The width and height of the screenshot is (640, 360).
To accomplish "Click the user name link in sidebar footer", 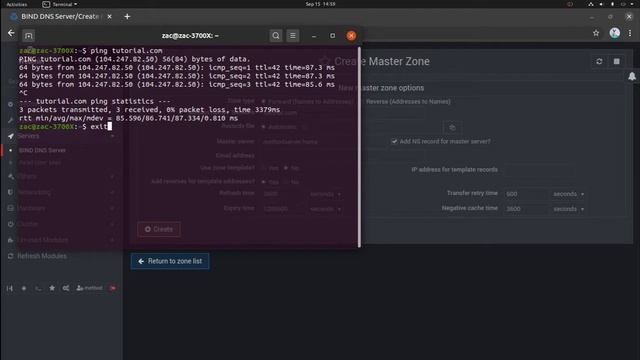I will pos(89,288).
